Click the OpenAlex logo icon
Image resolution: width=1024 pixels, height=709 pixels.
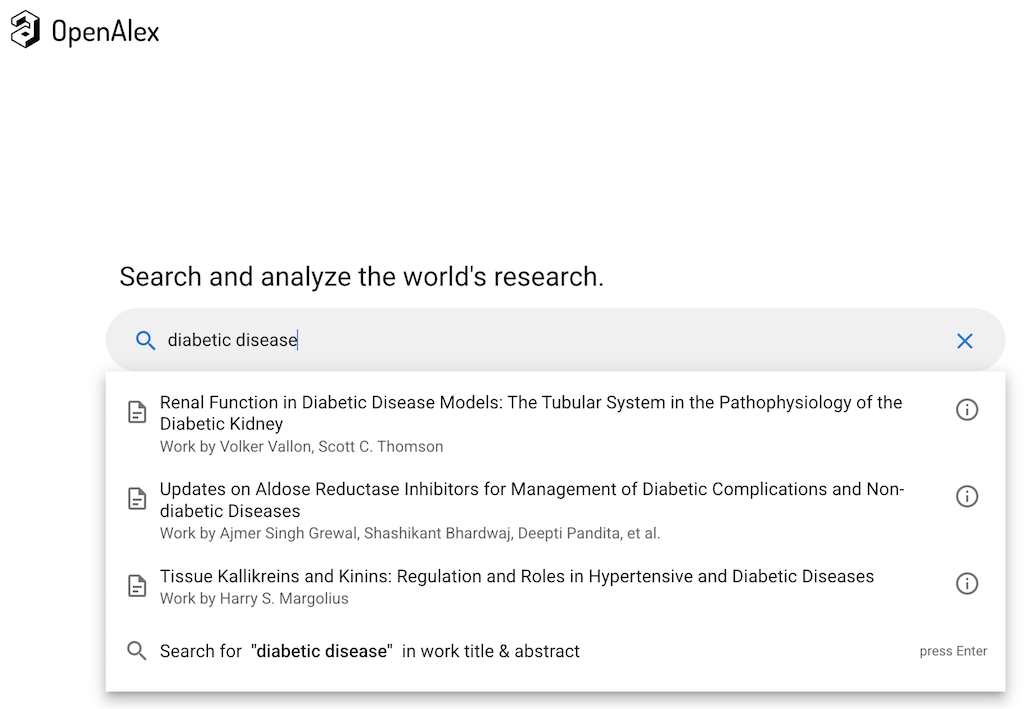point(25,29)
